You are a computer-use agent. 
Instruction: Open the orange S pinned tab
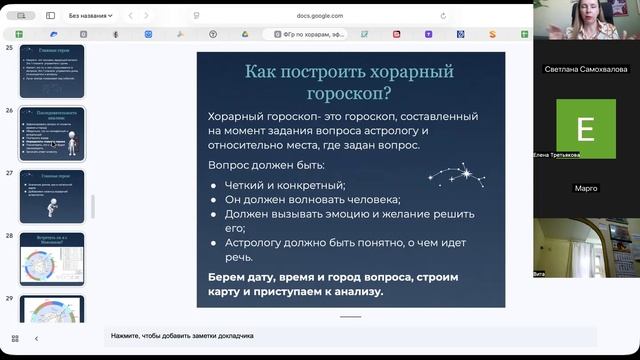pos(493,34)
